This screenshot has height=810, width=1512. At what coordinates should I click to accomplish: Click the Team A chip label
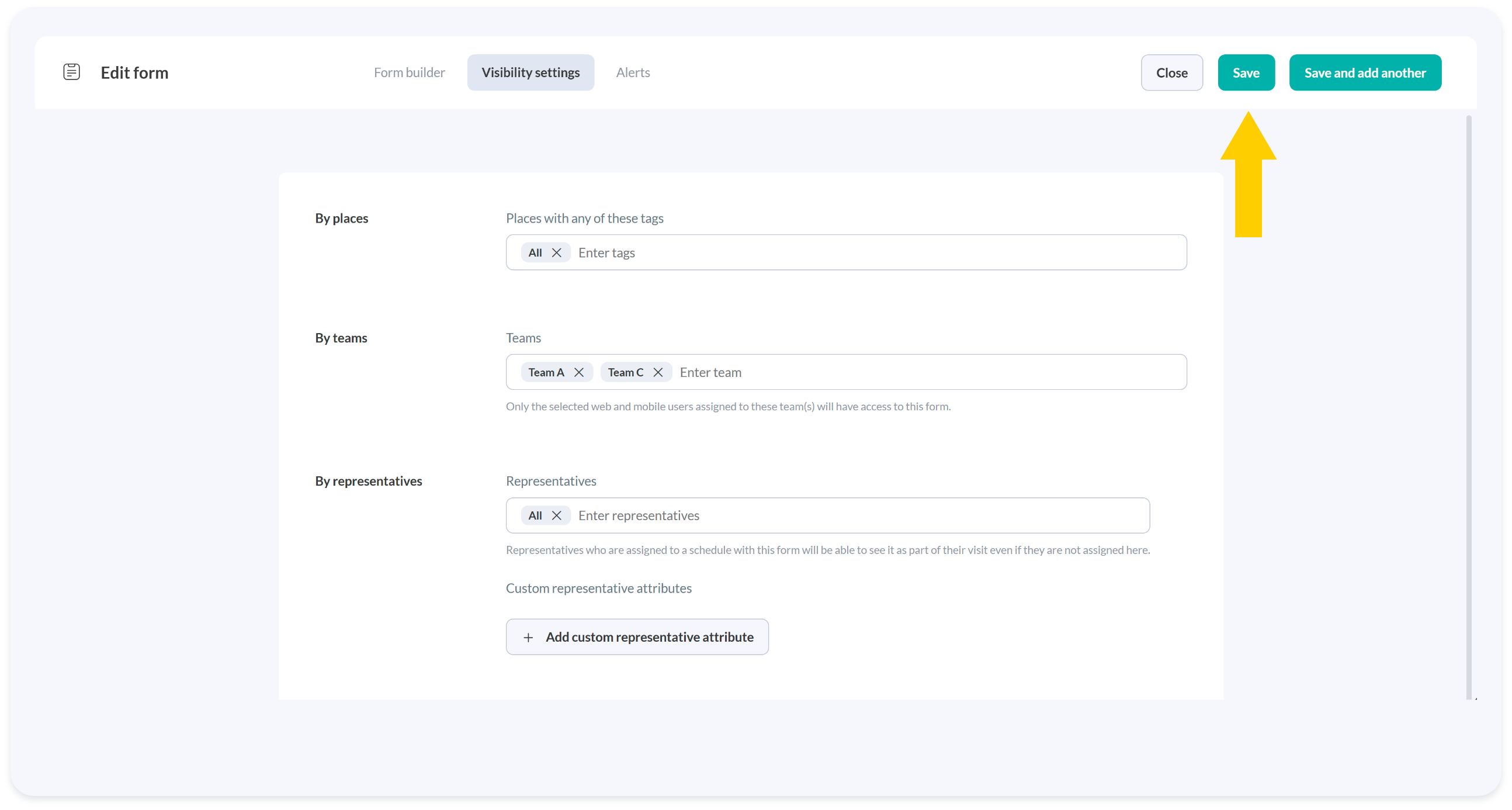coord(546,372)
